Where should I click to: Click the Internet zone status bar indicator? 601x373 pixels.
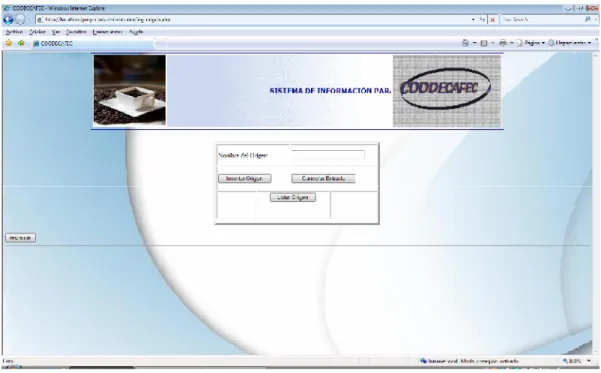470,361
